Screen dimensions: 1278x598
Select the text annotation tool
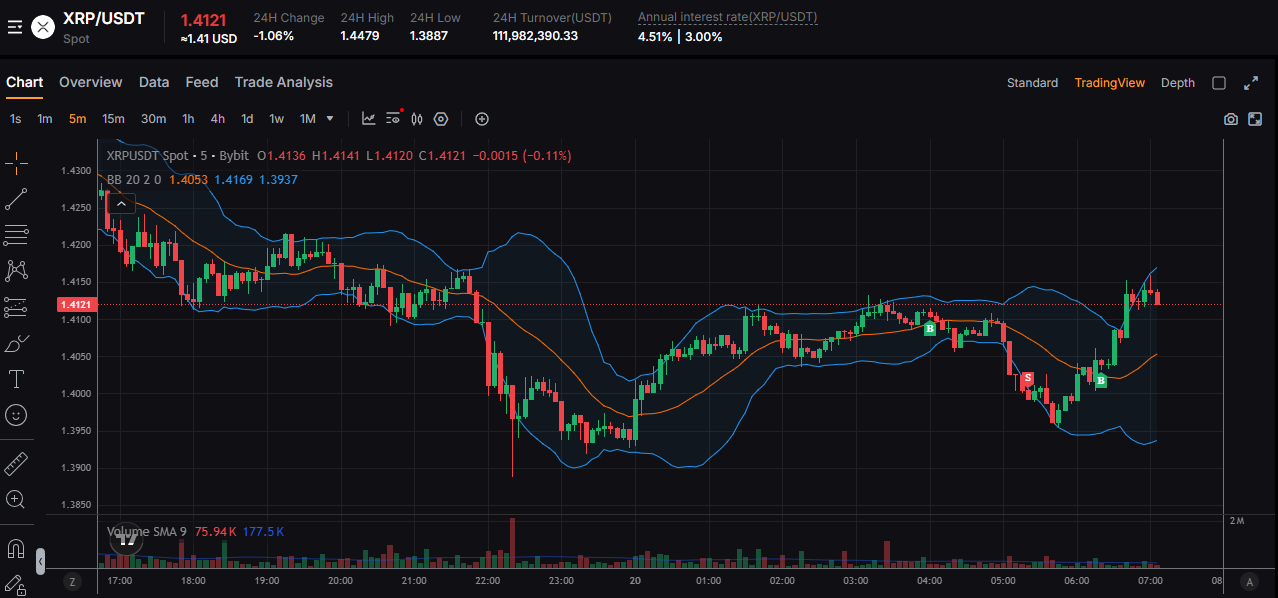pos(16,379)
